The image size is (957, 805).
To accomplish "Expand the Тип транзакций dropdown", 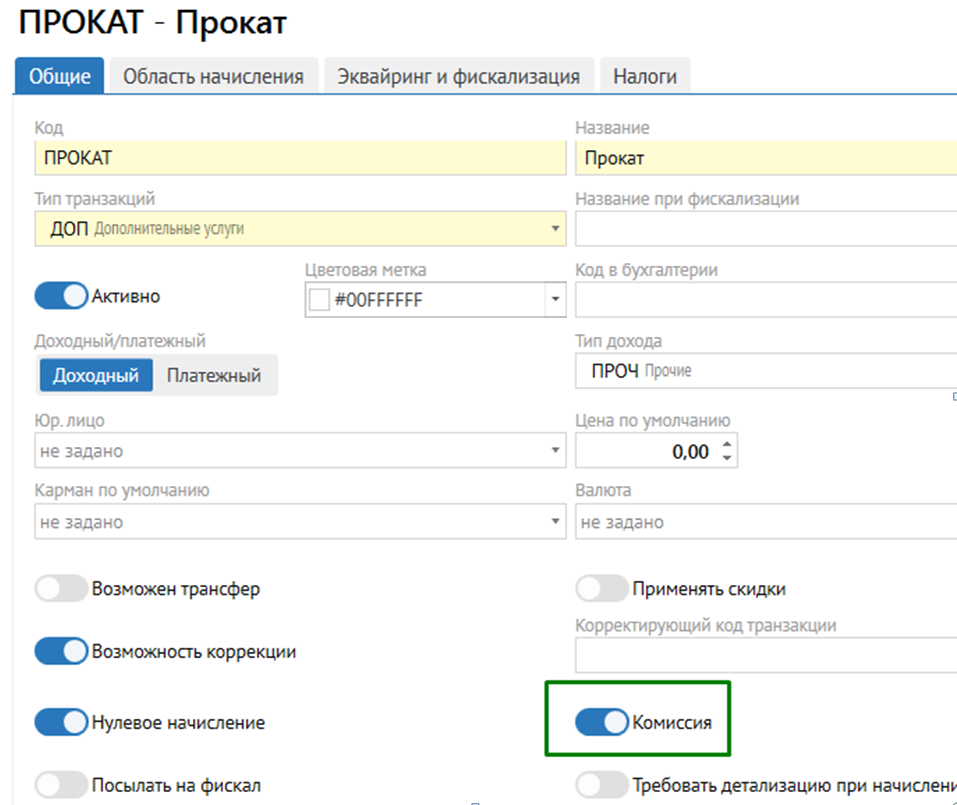I will coord(555,229).
